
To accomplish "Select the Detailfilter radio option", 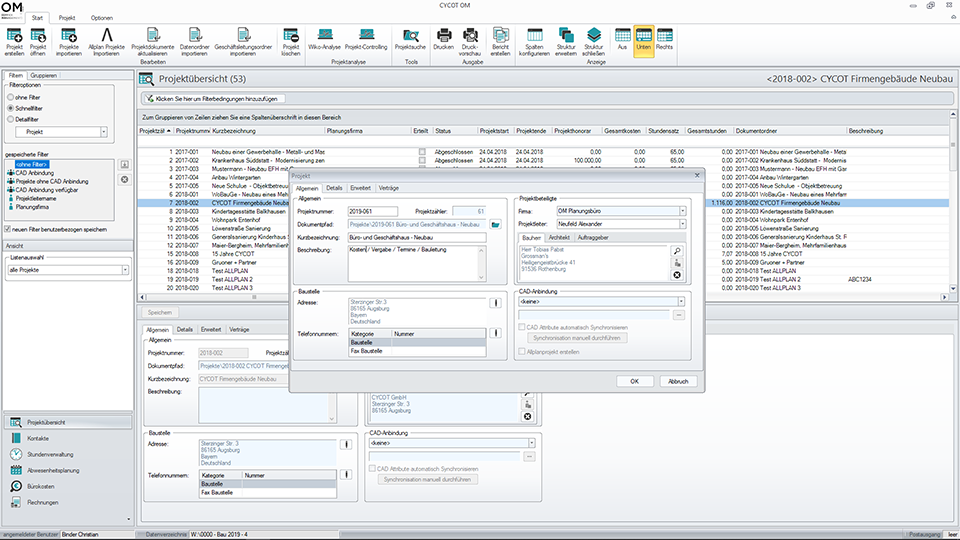I will [11, 118].
